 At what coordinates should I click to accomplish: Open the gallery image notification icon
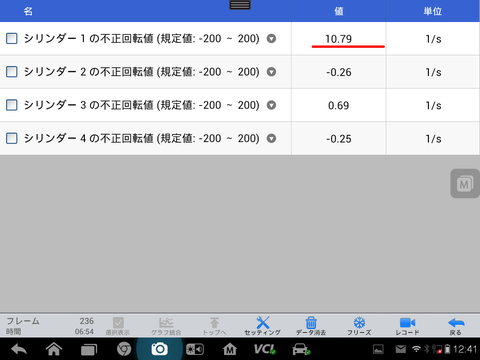(378, 349)
